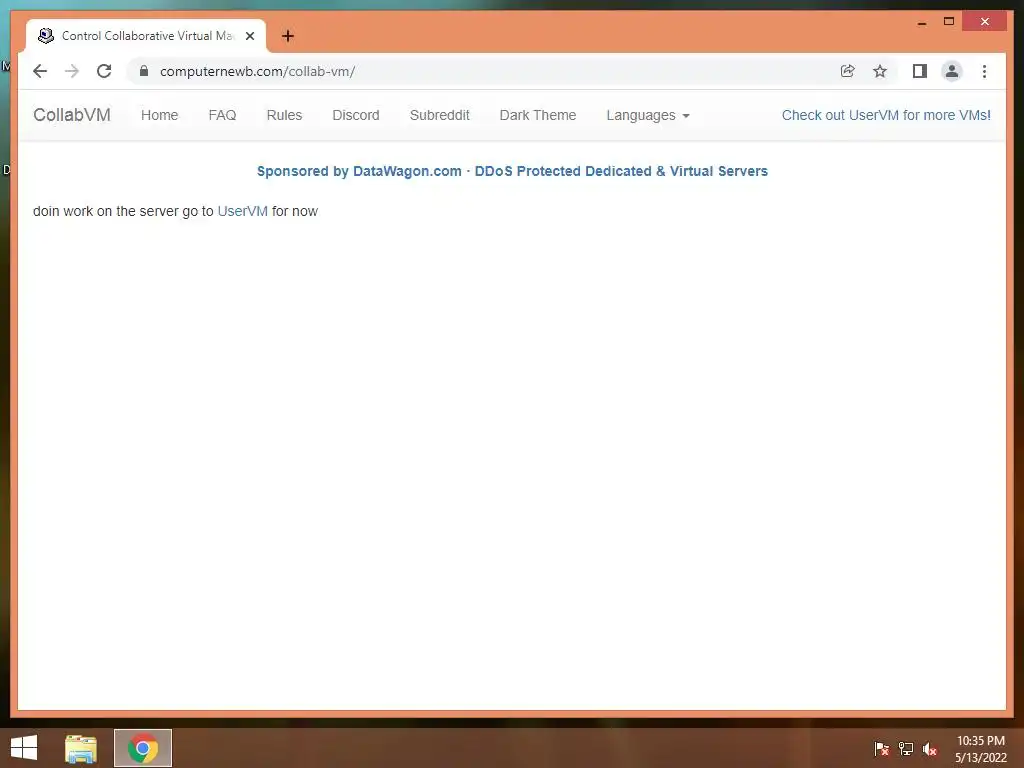This screenshot has height=768, width=1024.
Task: Bookmark this page with the star icon
Action: (x=880, y=71)
